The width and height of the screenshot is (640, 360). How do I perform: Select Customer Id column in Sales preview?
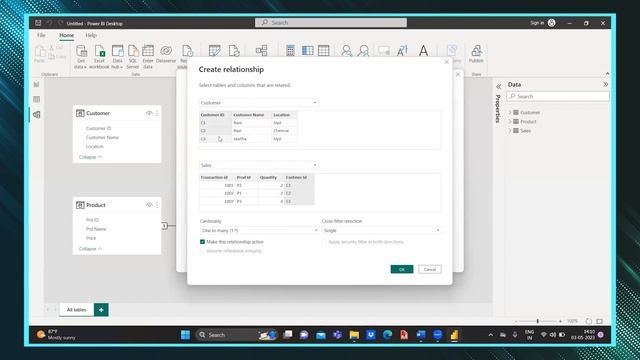tap(299, 178)
